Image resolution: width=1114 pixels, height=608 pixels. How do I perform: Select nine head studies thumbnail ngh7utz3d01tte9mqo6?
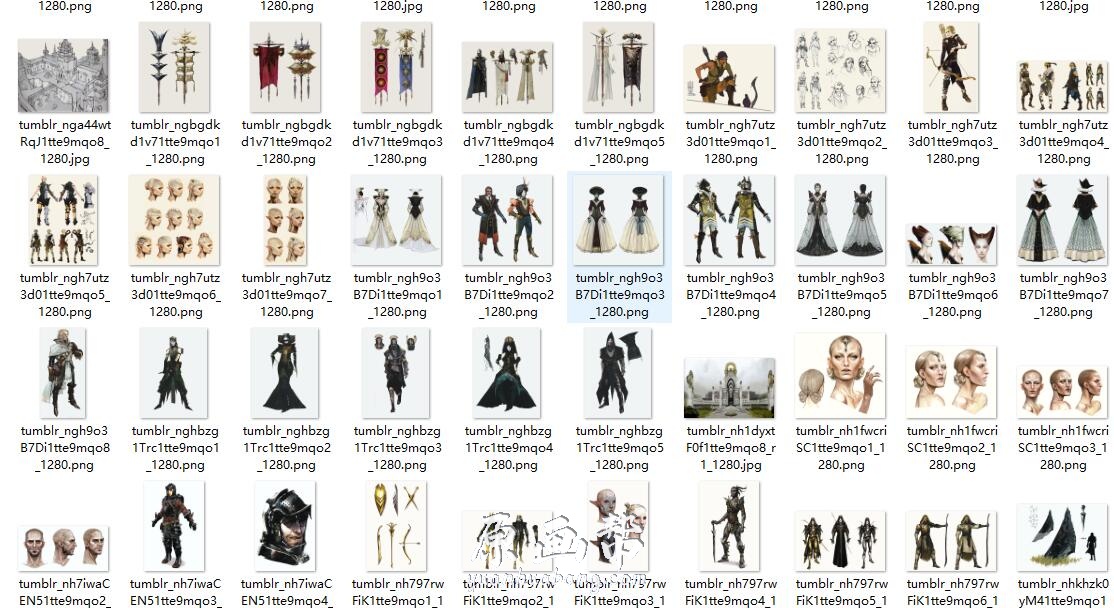coord(175,220)
